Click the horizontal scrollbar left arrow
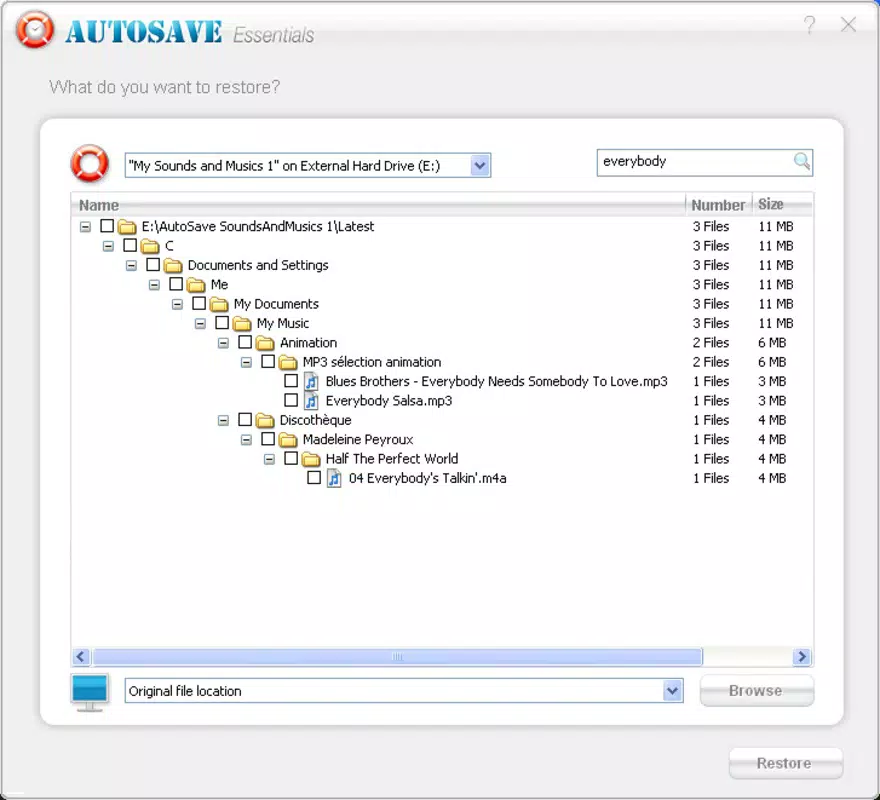This screenshot has height=800, width=880. (81, 657)
